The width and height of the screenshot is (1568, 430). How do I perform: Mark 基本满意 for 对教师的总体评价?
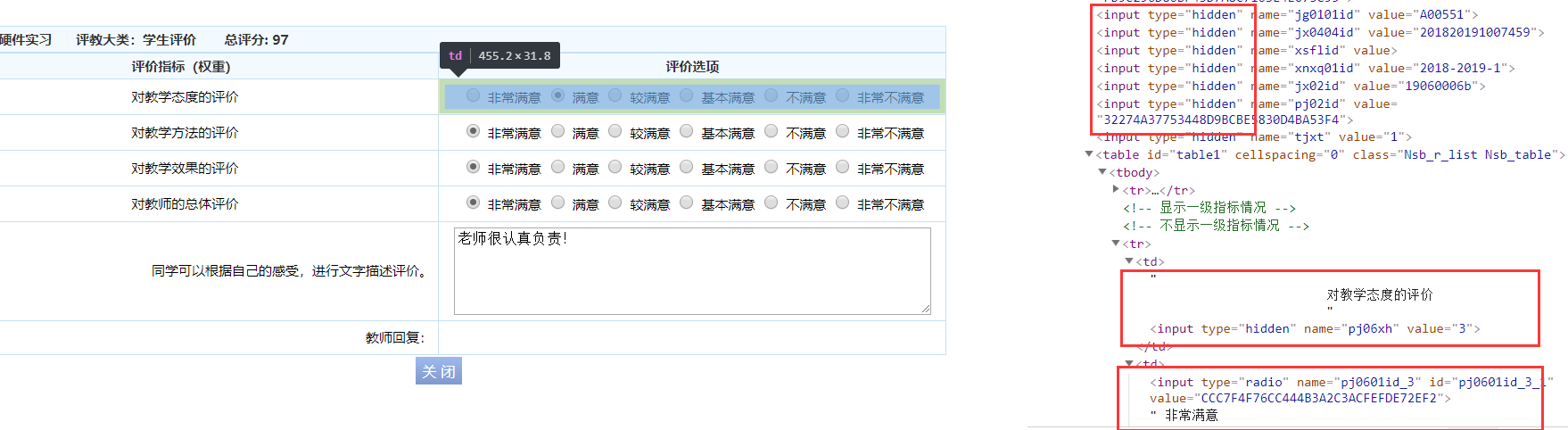tap(686, 203)
